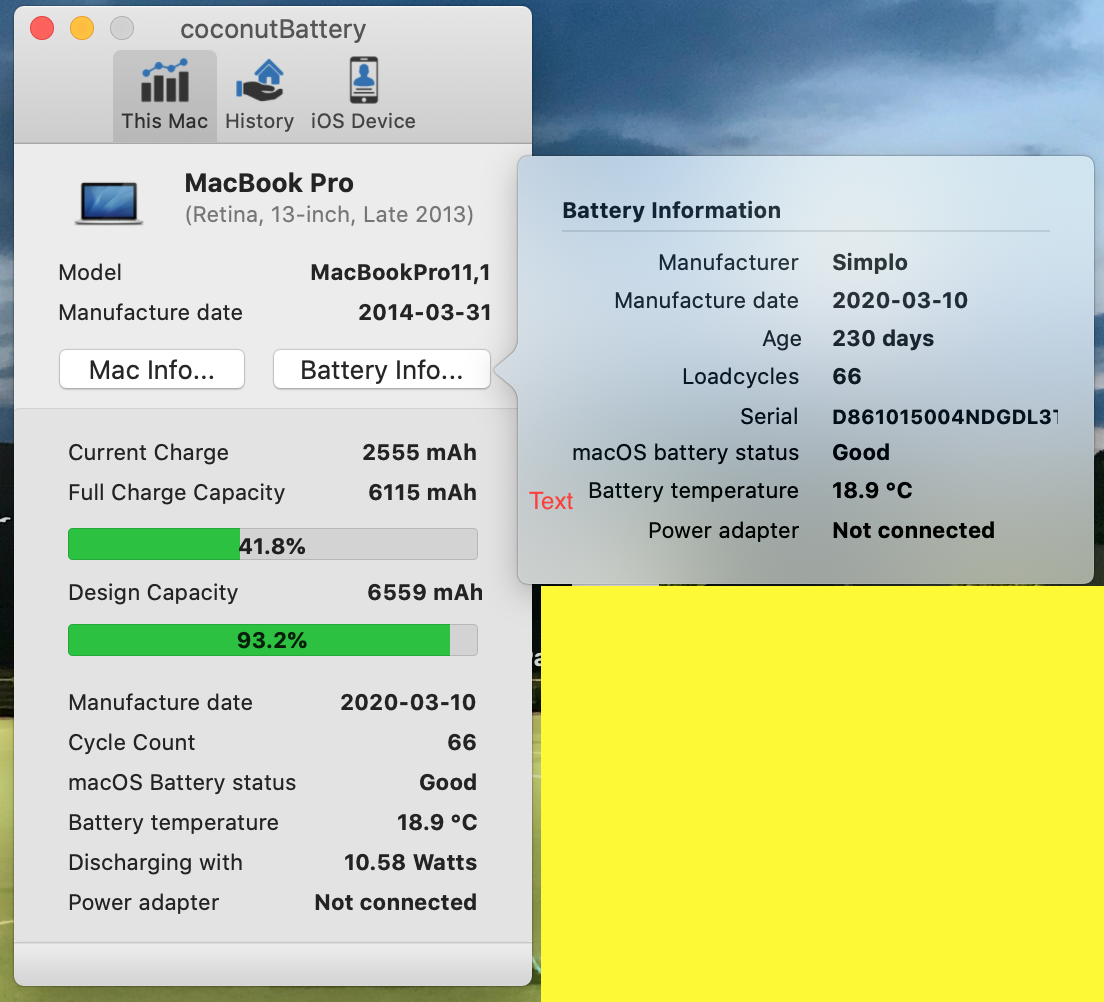1104x1002 pixels.
Task: Click the popover macOS battery status Good
Action: pos(860,452)
